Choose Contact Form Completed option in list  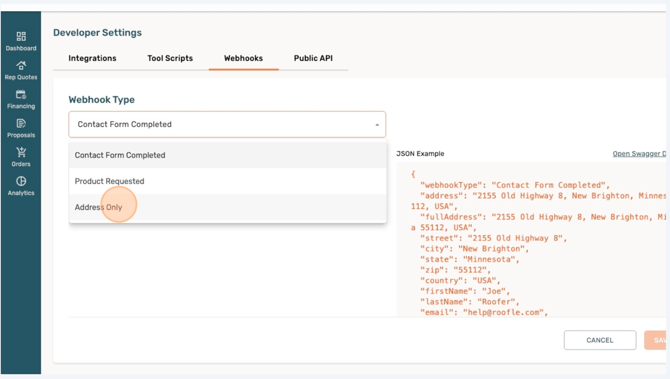(227, 155)
